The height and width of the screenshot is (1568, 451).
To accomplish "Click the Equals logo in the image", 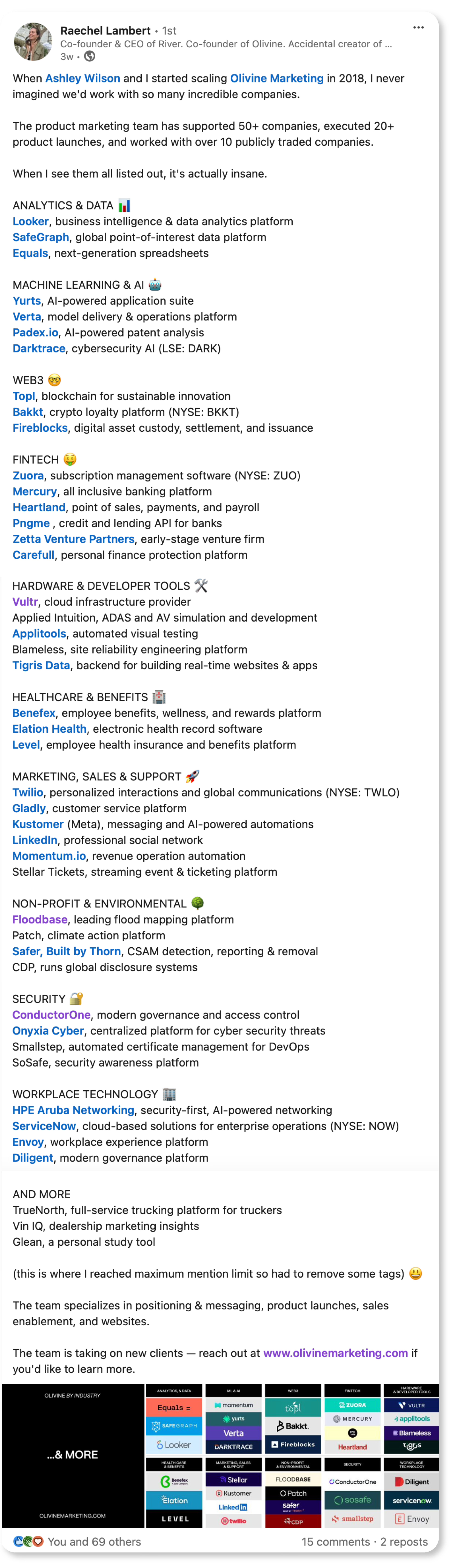I will click(x=174, y=1407).
